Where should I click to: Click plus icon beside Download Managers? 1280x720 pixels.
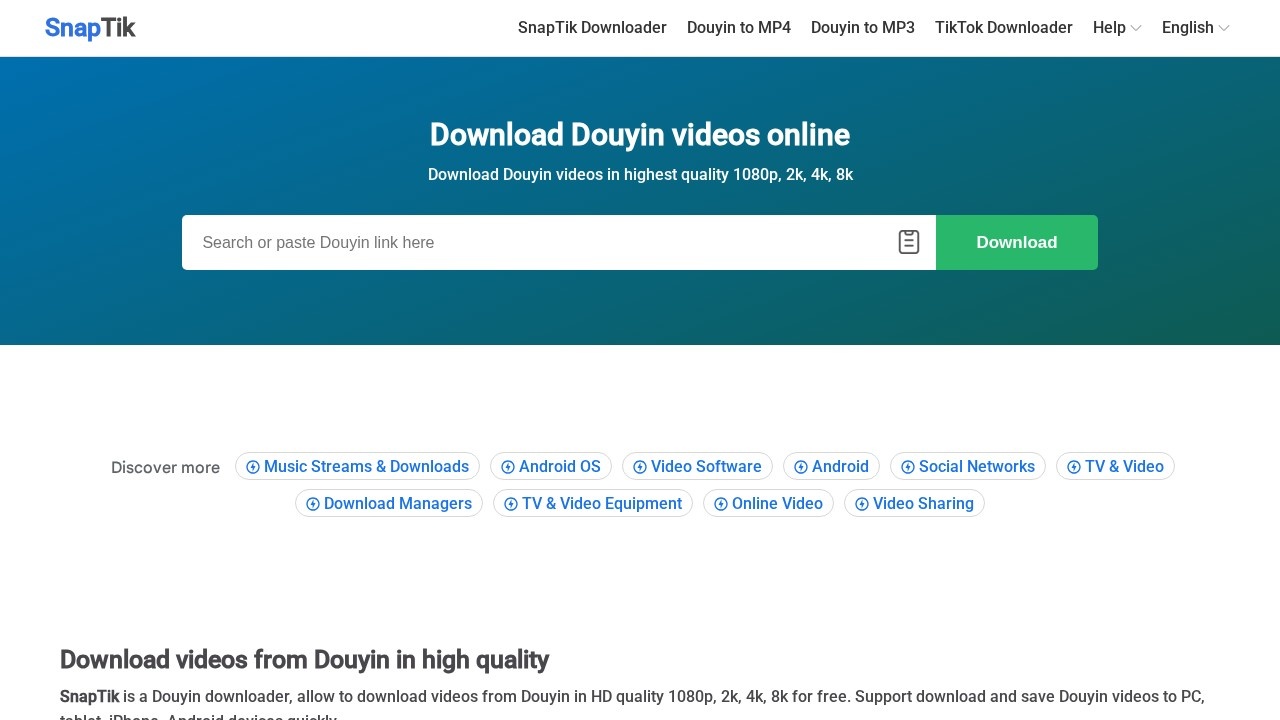pyautogui.click(x=313, y=504)
